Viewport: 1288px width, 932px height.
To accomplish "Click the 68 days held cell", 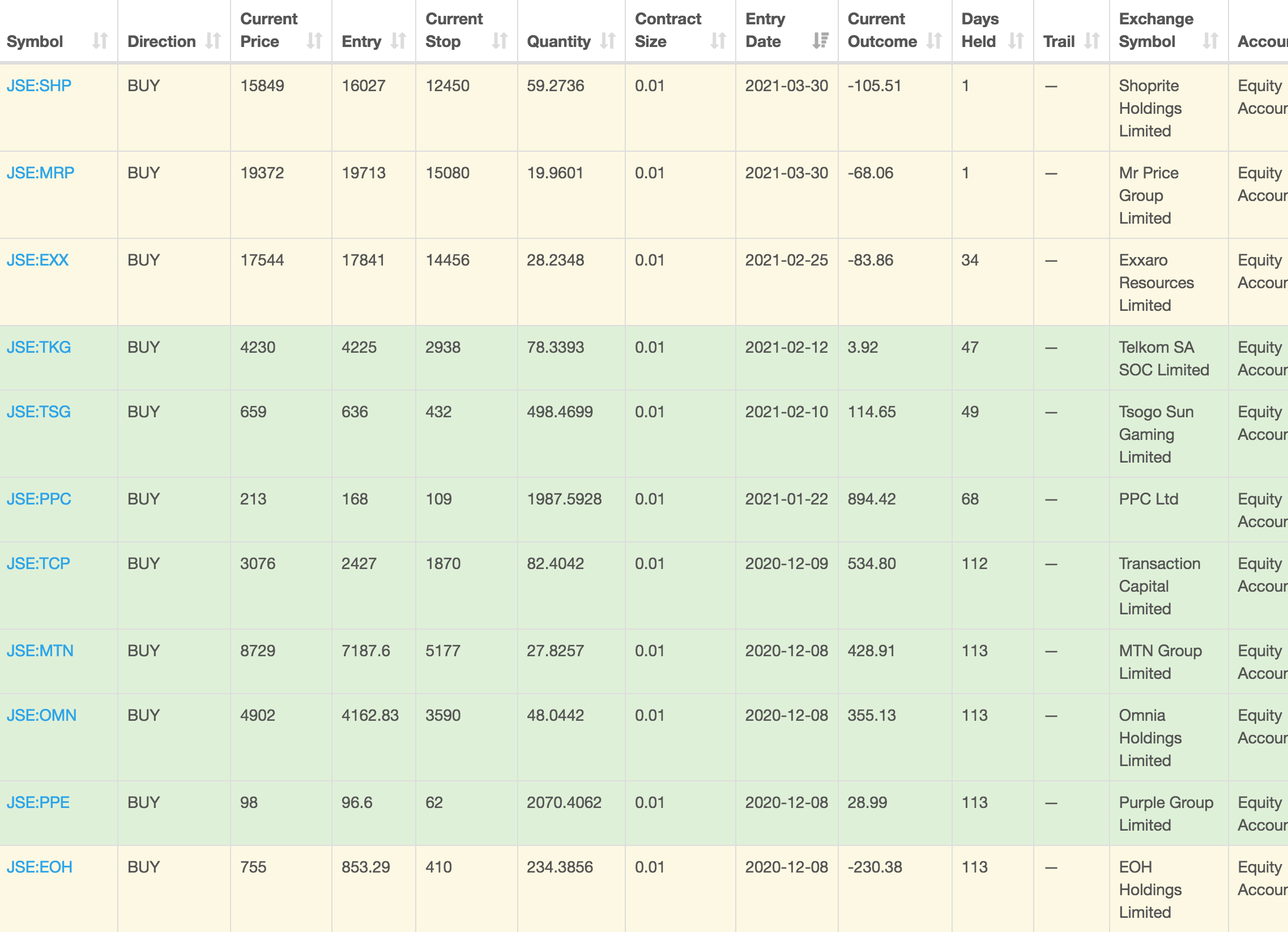I will (993, 510).
